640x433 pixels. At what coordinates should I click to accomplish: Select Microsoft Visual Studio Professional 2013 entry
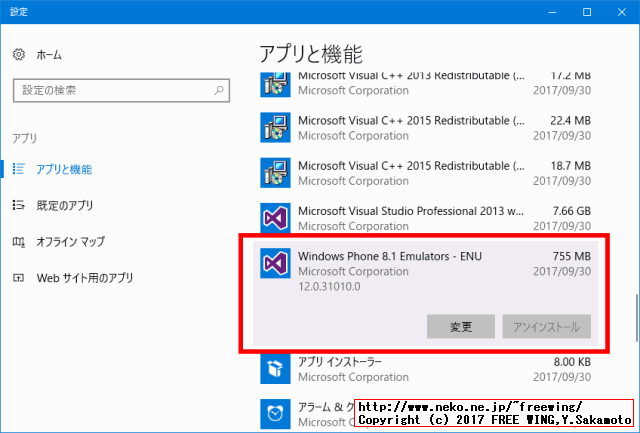(425, 218)
